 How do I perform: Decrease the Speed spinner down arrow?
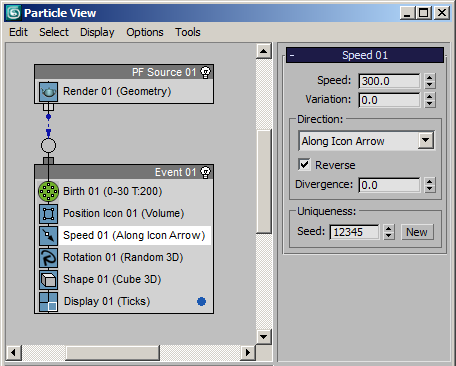pyautogui.click(x=429, y=85)
